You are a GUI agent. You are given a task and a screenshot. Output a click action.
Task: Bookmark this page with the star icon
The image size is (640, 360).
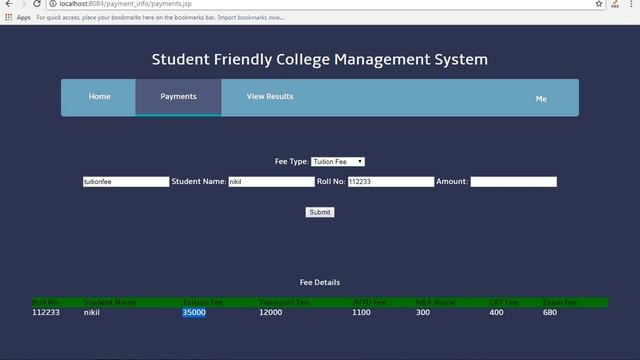tap(599, 4)
